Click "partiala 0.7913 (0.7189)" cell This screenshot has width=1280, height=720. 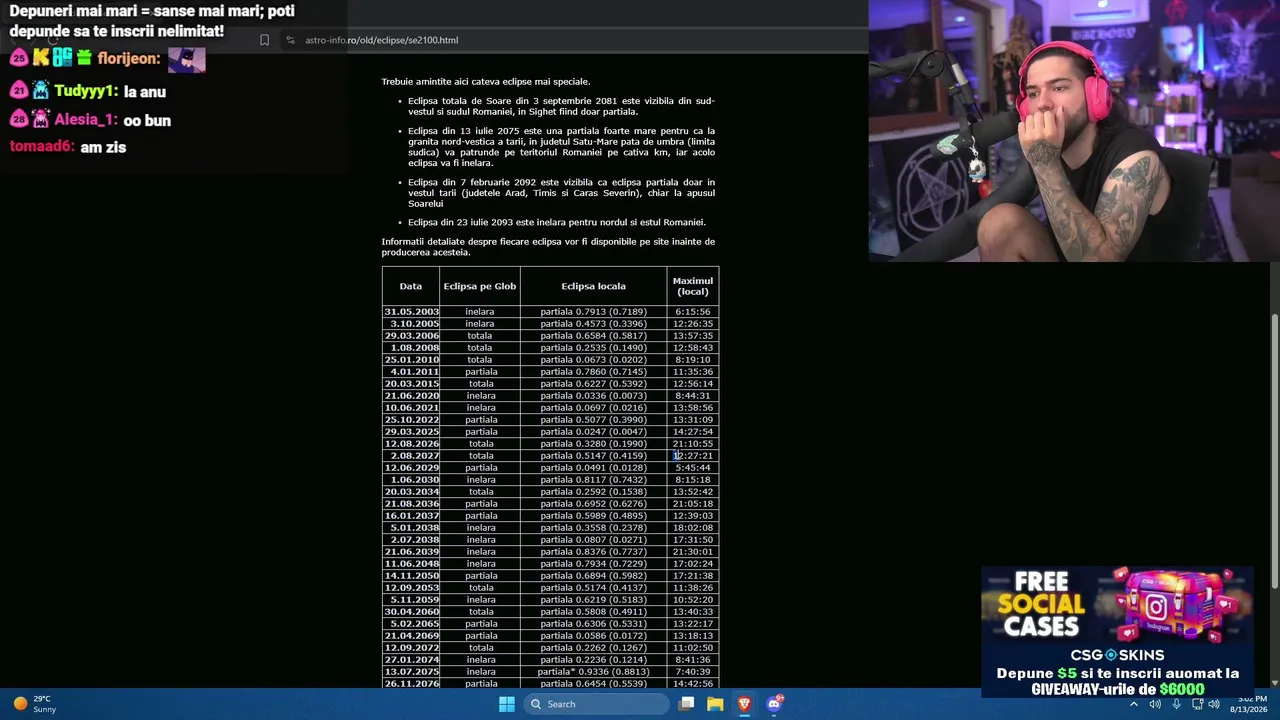click(x=593, y=312)
